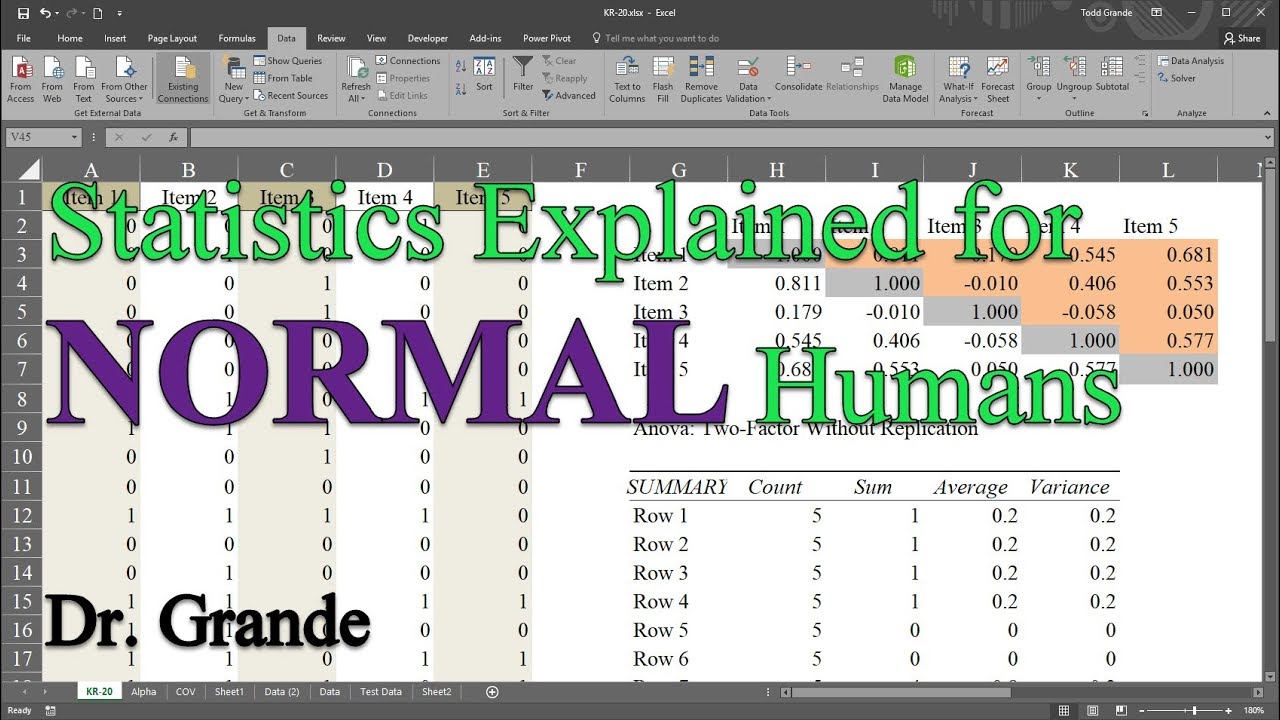Click the Insert Function fx icon
Screen dimensions: 1280x720
[173, 137]
